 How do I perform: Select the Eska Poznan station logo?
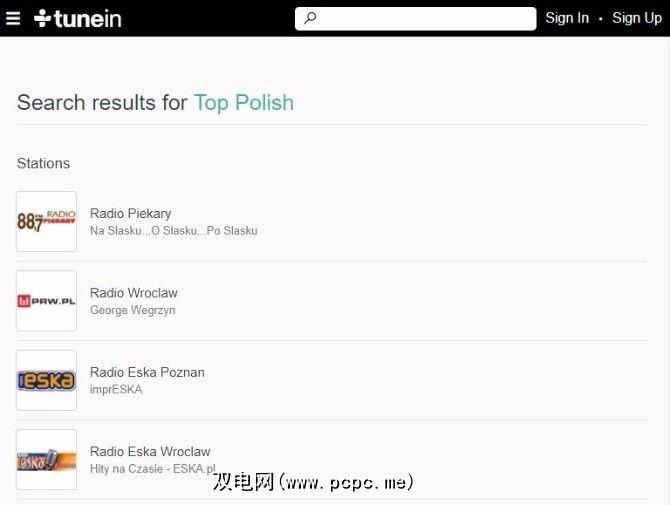tap(46, 380)
